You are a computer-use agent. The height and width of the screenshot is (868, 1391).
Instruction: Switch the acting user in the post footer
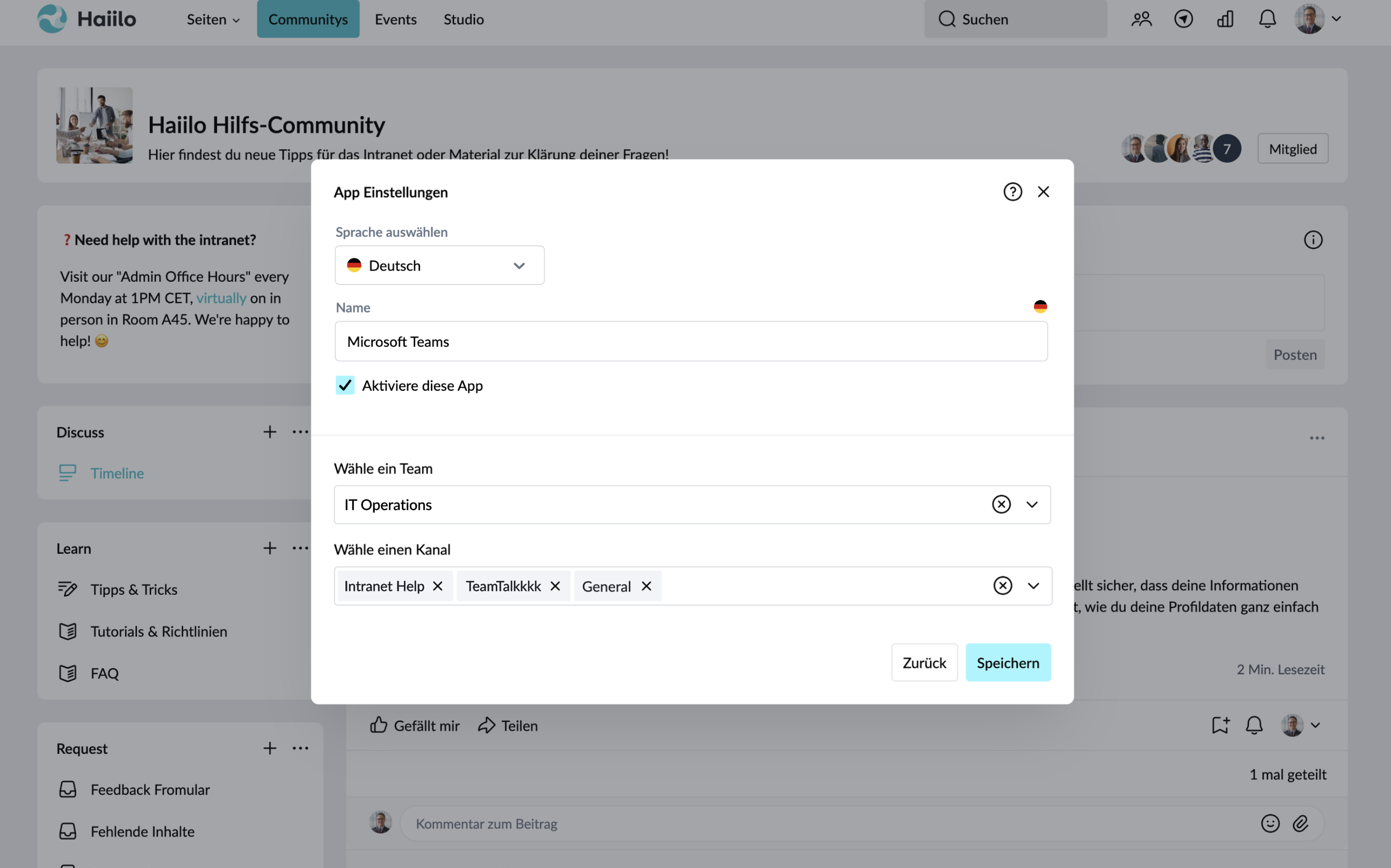tap(1300, 725)
